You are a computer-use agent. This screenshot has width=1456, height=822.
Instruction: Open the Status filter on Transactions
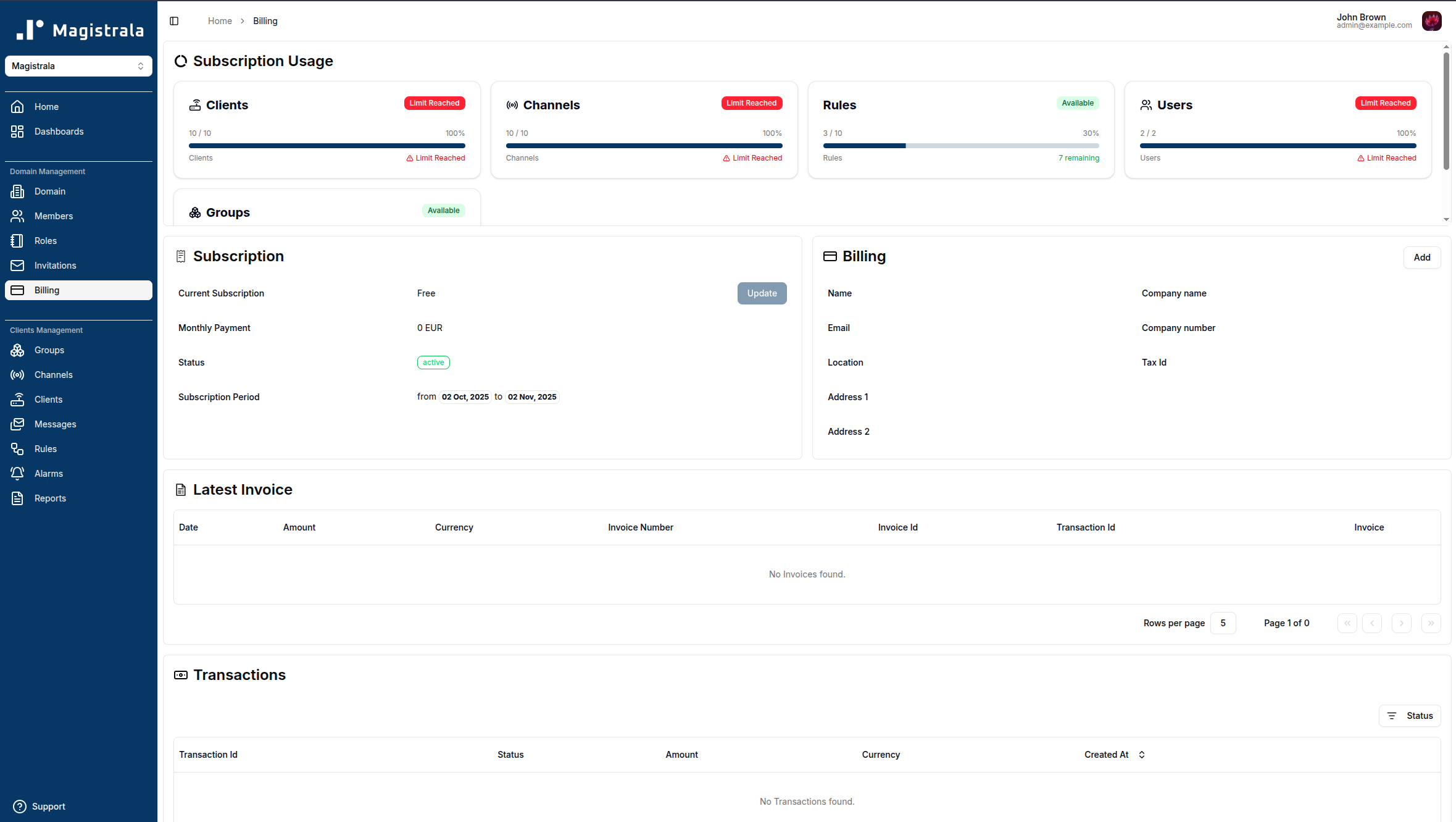pyautogui.click(x=1410, y=715)
